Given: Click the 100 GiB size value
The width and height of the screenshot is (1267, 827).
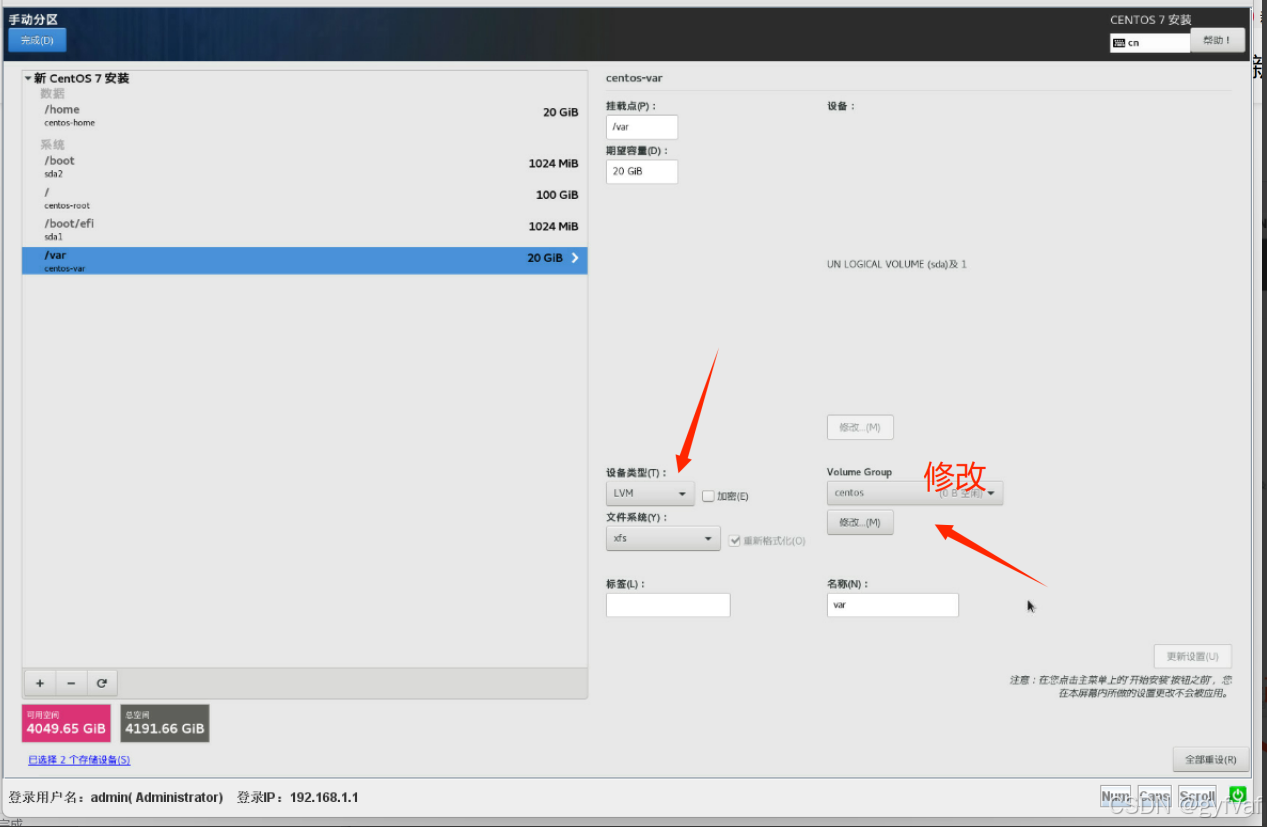Looking at the screenshot, I should coord(557,195).
